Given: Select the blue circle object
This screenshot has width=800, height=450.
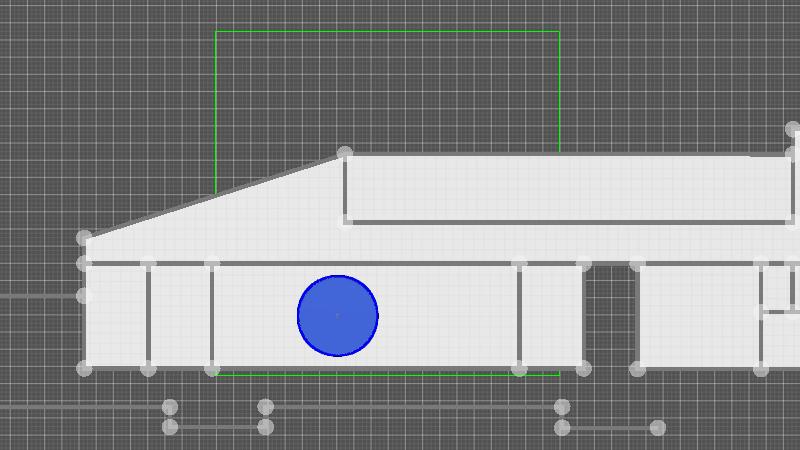Looking at the screenshot, I should pyautogui.click(x=338, y=316).
